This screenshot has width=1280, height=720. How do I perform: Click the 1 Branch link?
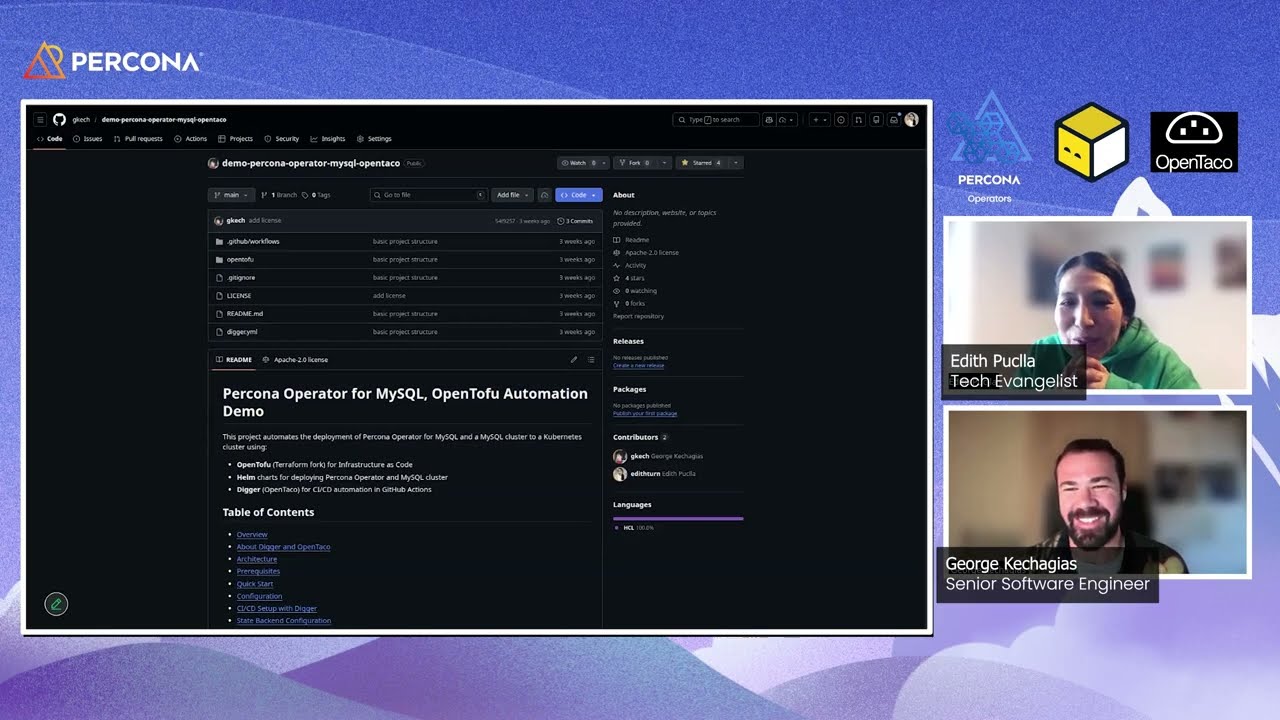279,195
